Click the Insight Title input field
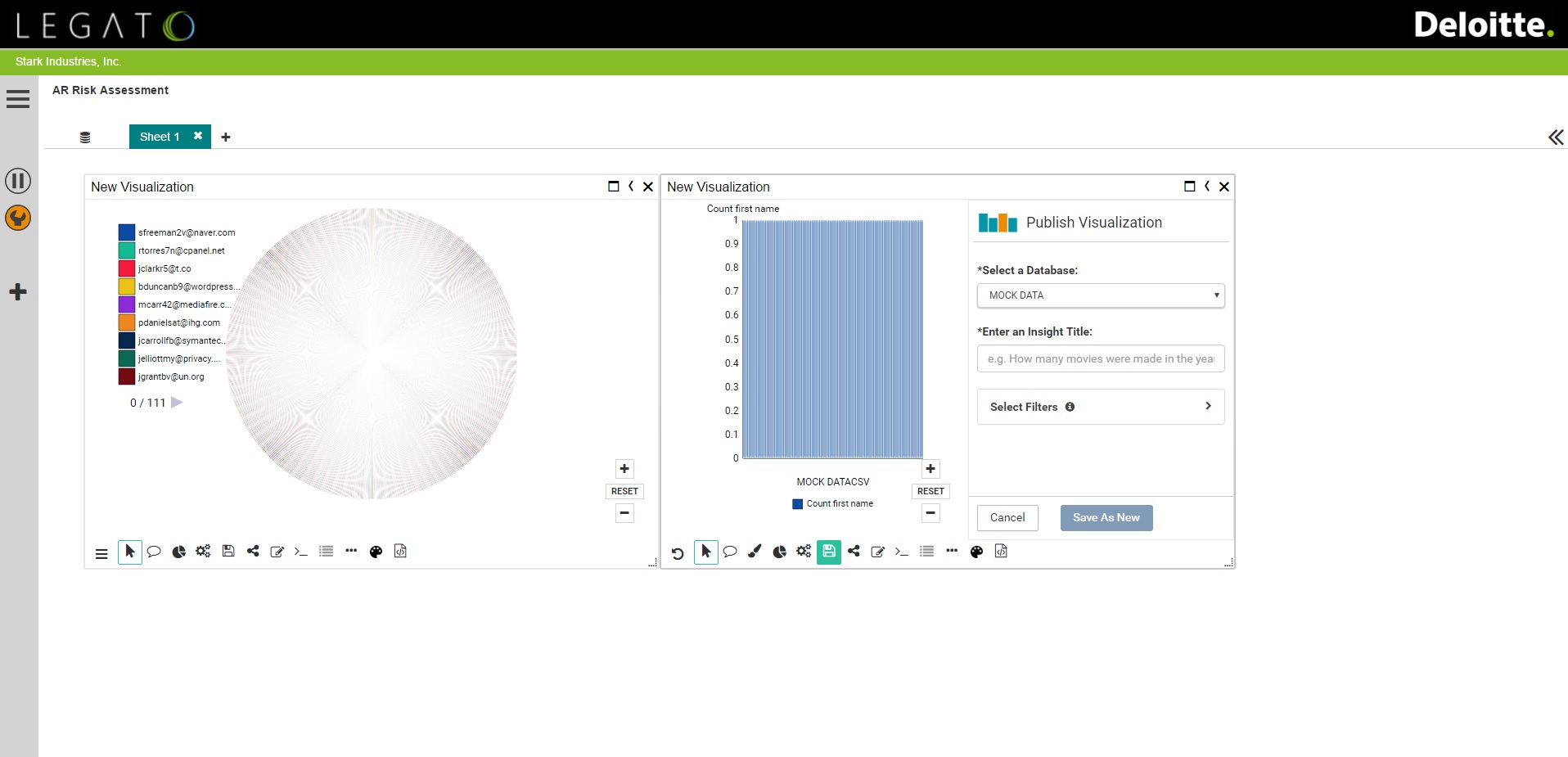Viewport: 1568px width, 757px height. [1101, 358]
